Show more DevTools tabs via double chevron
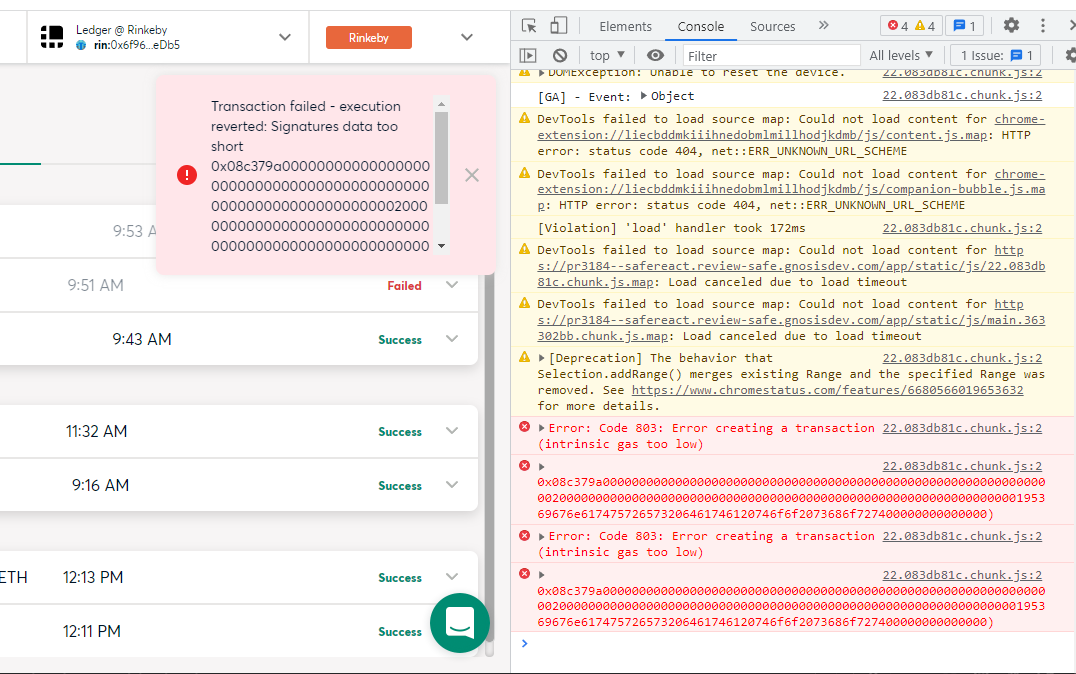Viewport: 1076px width, 674px height. pyautogui.click(x=823, y=25)
